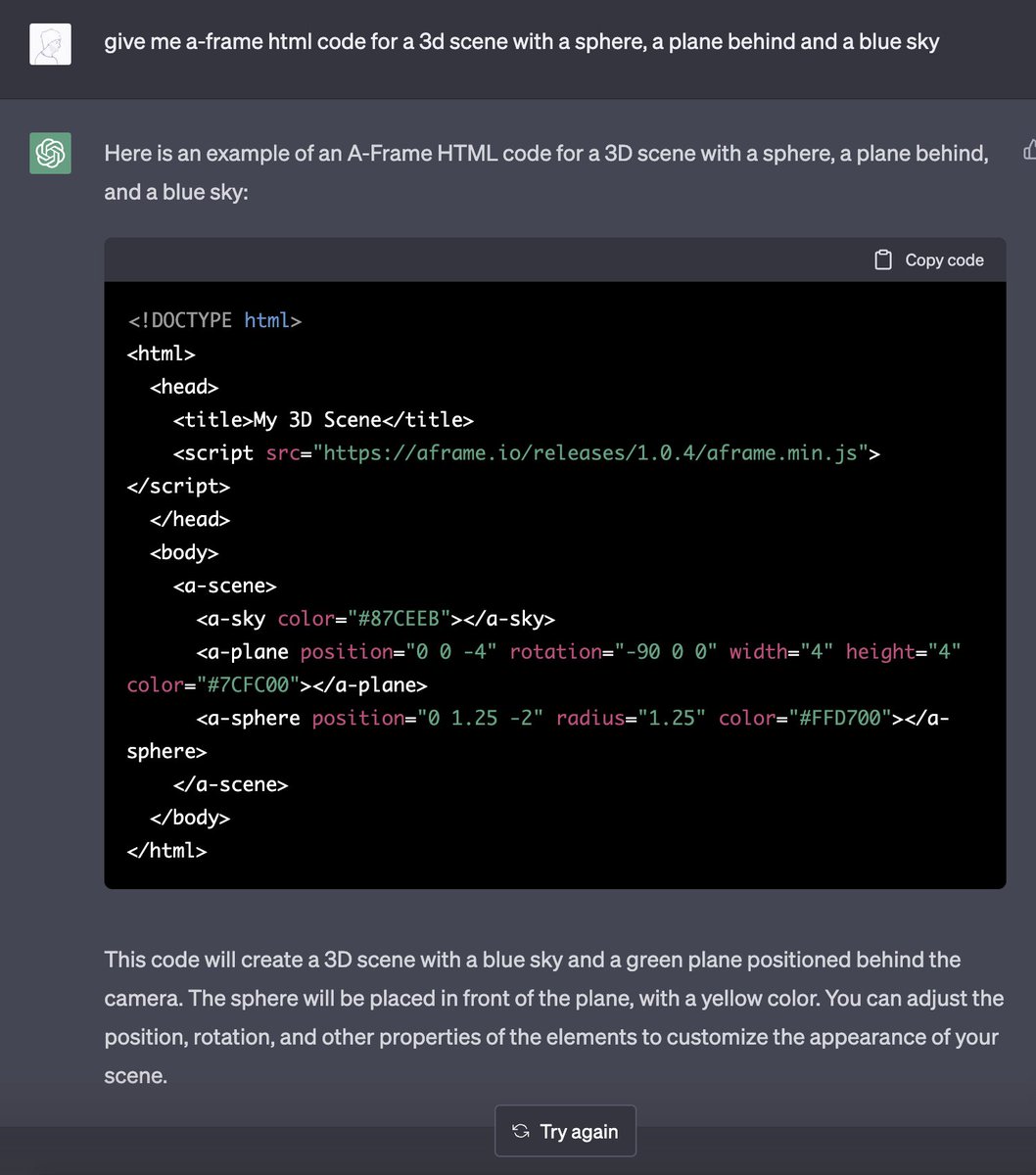Click the DOCTYPE declaration line

point(213,319)
